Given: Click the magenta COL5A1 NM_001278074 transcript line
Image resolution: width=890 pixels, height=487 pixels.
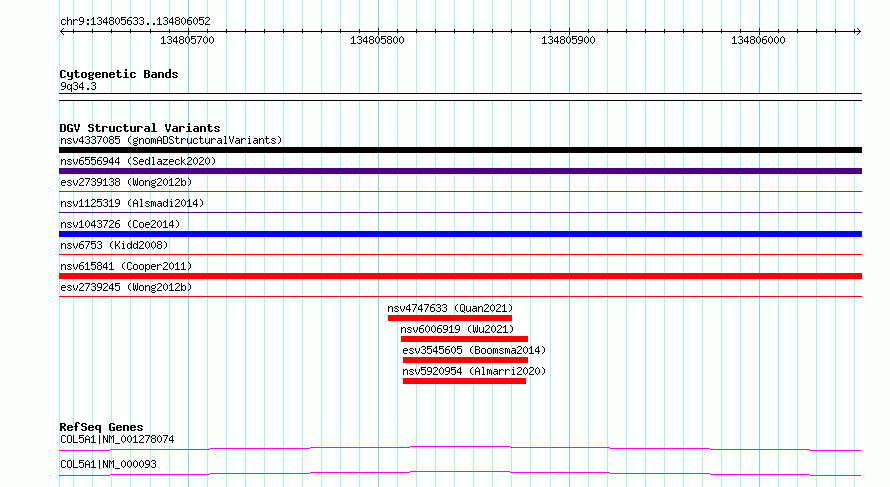Looking at the screenshot, I should tap(460, 448).
